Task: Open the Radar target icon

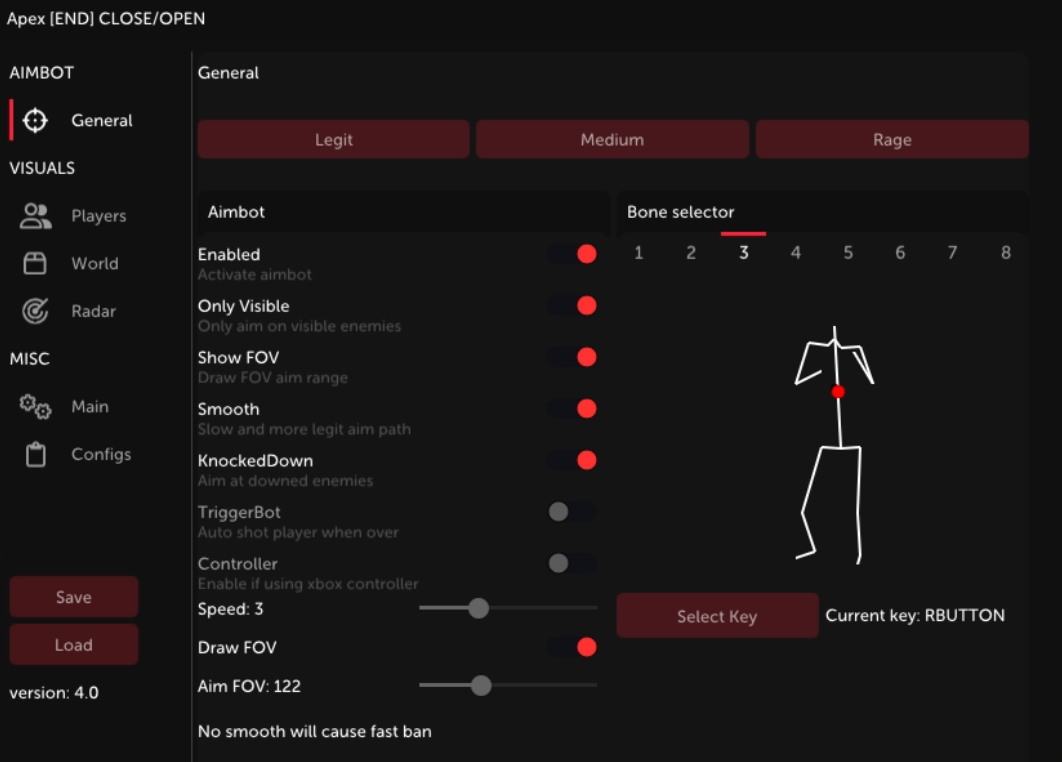Action: click(x=35, y=311)
